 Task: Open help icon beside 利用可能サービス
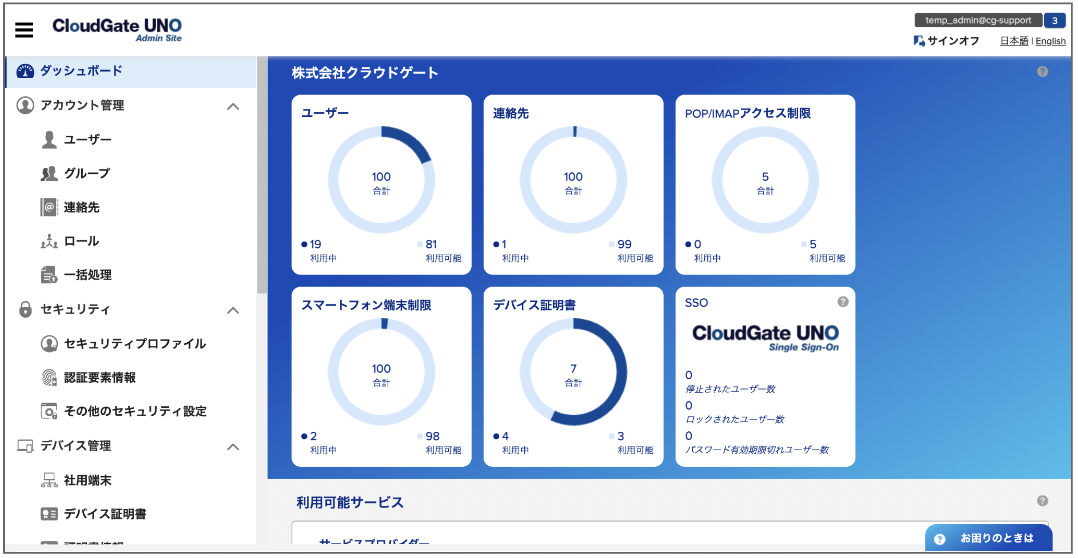click(x=1042, y=501)
